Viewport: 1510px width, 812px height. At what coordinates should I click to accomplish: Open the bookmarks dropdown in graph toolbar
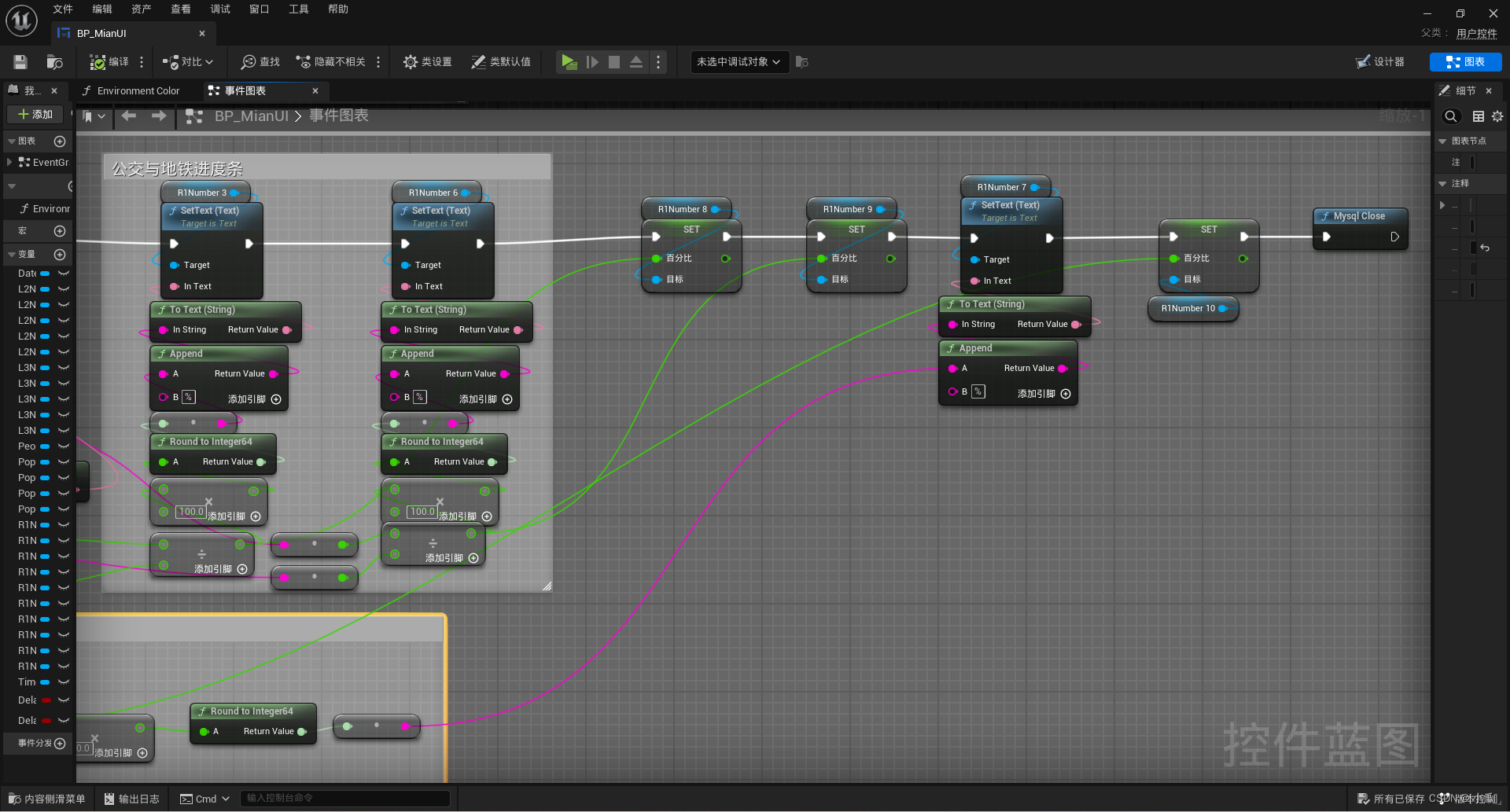(94, 116)
